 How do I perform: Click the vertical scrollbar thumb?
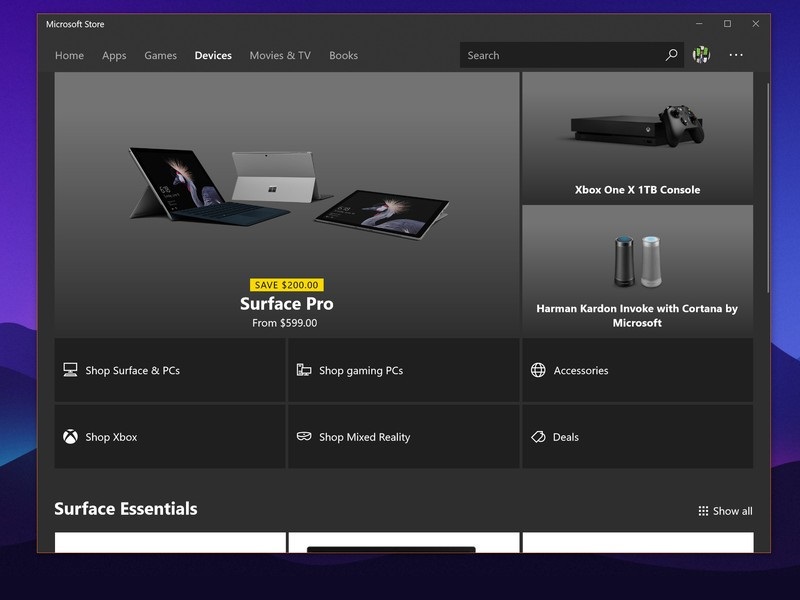(x=767, y=188)
